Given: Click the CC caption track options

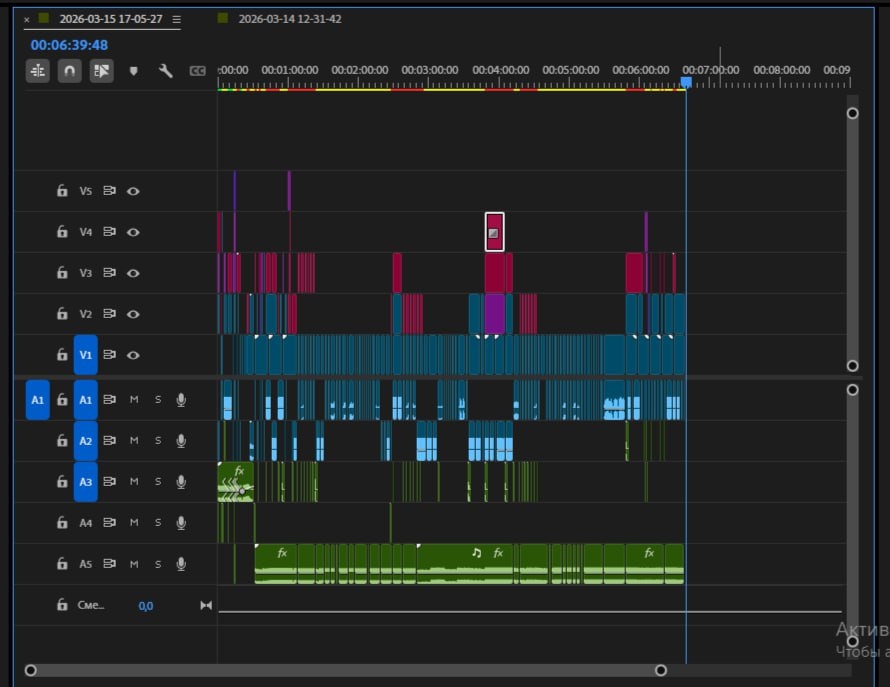Looking at the screenshot, I should (198, 71).
